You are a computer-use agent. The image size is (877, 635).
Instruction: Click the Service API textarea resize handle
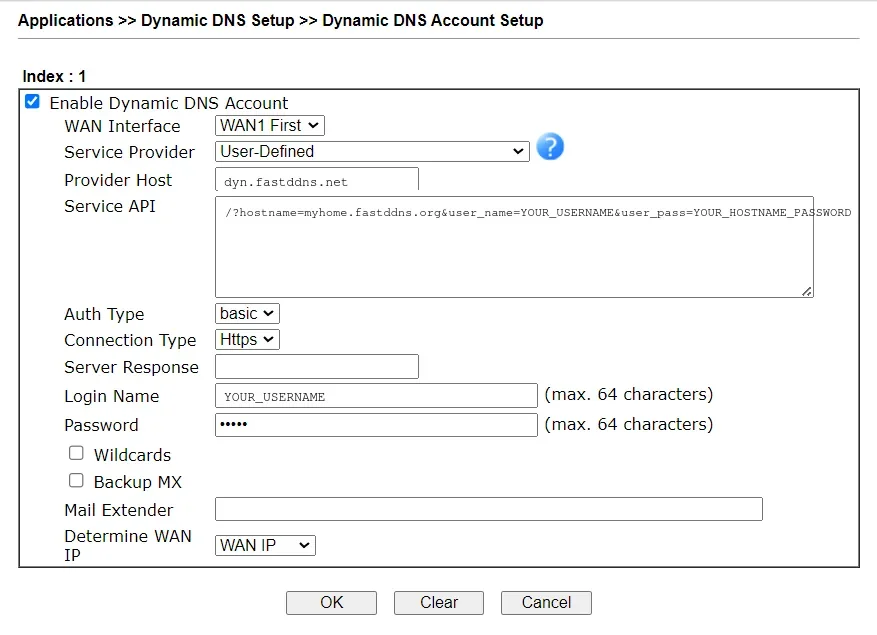807,291
